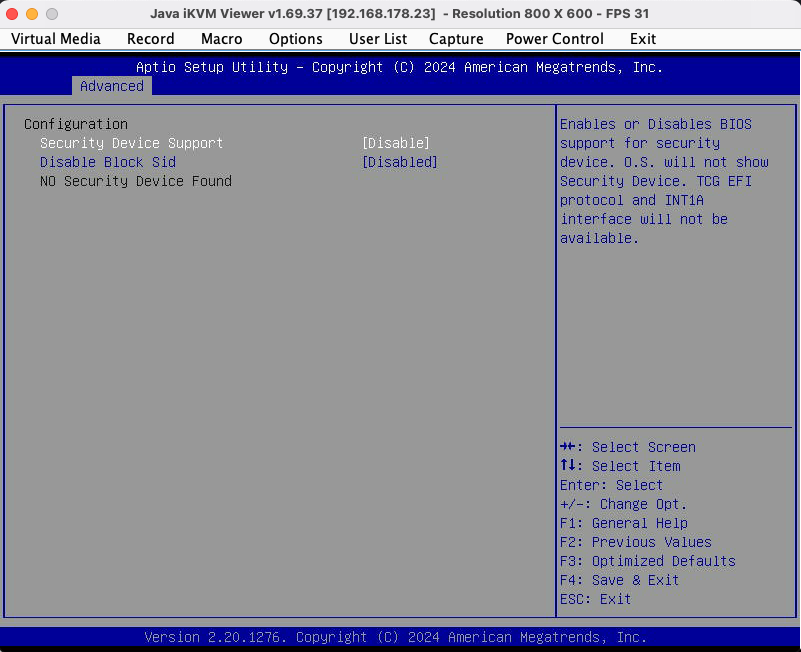Click the Exit menu item

(643, 39)
